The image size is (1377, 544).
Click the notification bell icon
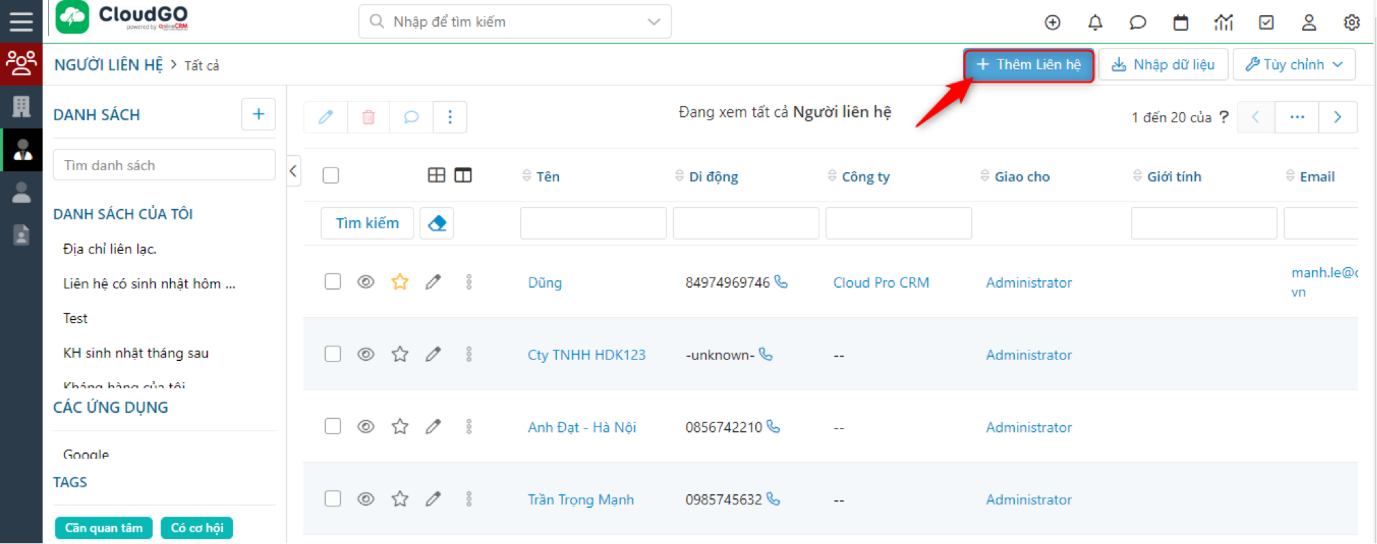(x=1095, y=22)
